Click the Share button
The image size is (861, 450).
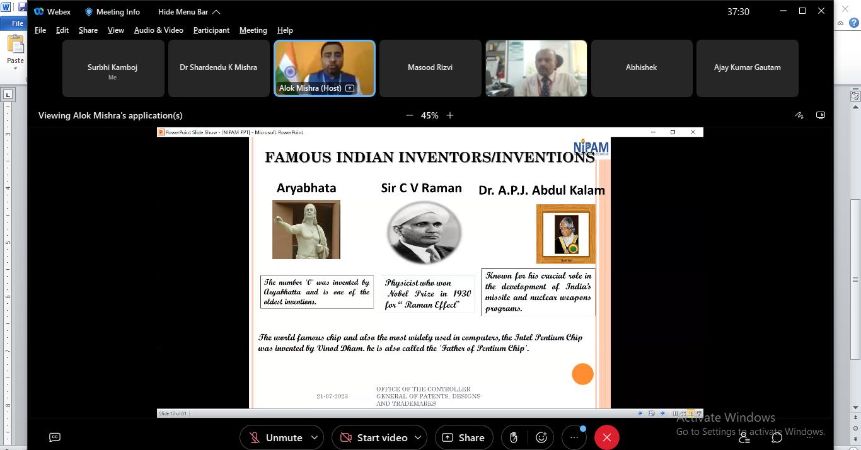pos(463,437)
